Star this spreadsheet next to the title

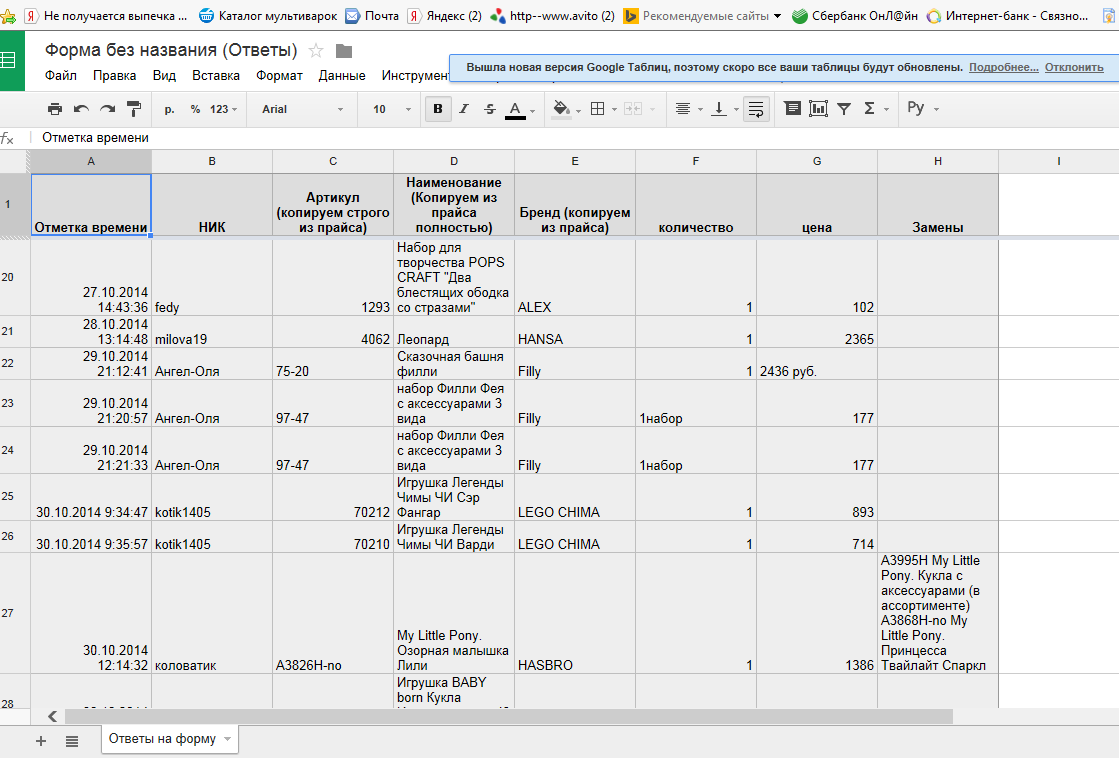[x=316, y=51]
